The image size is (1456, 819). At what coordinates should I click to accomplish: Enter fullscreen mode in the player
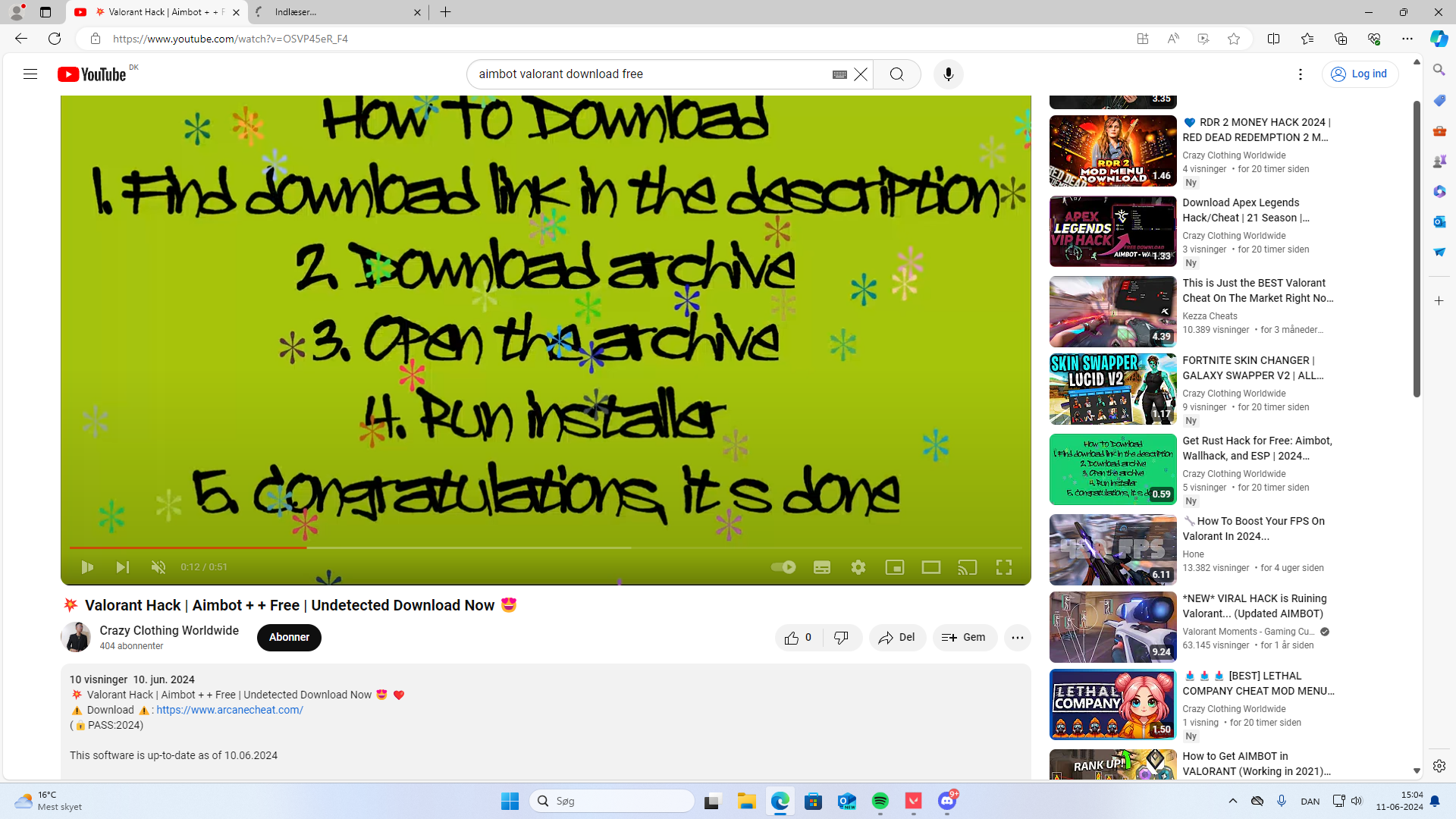(1003, 567)
